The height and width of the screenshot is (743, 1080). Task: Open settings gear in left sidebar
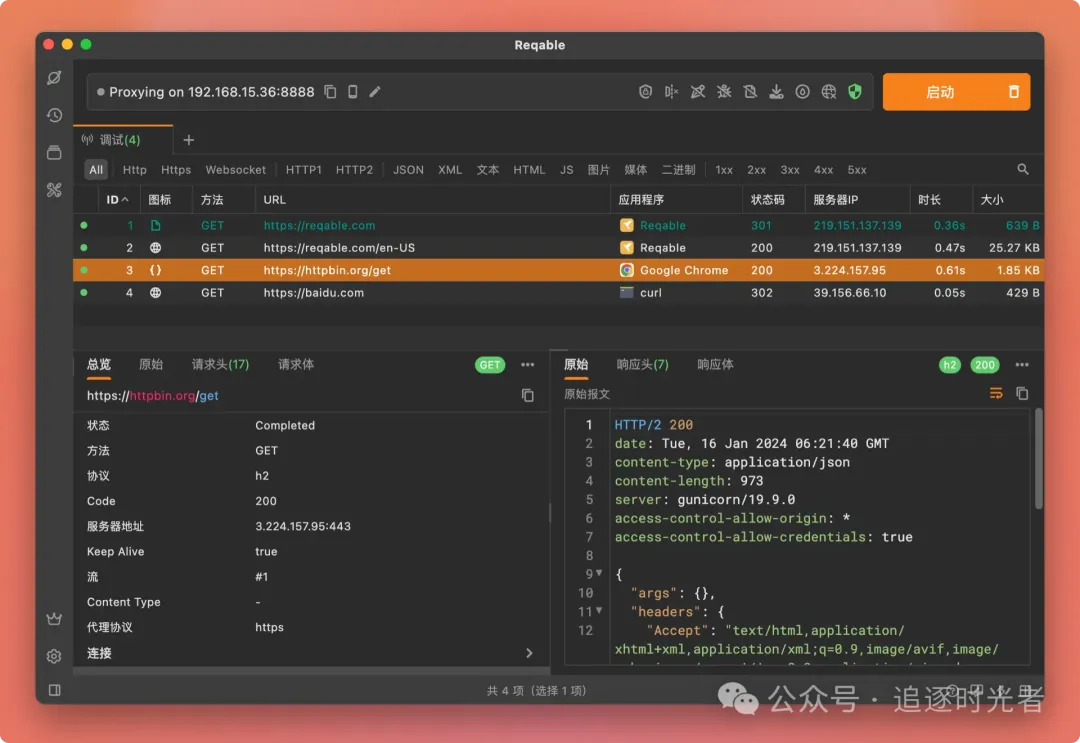55,656
